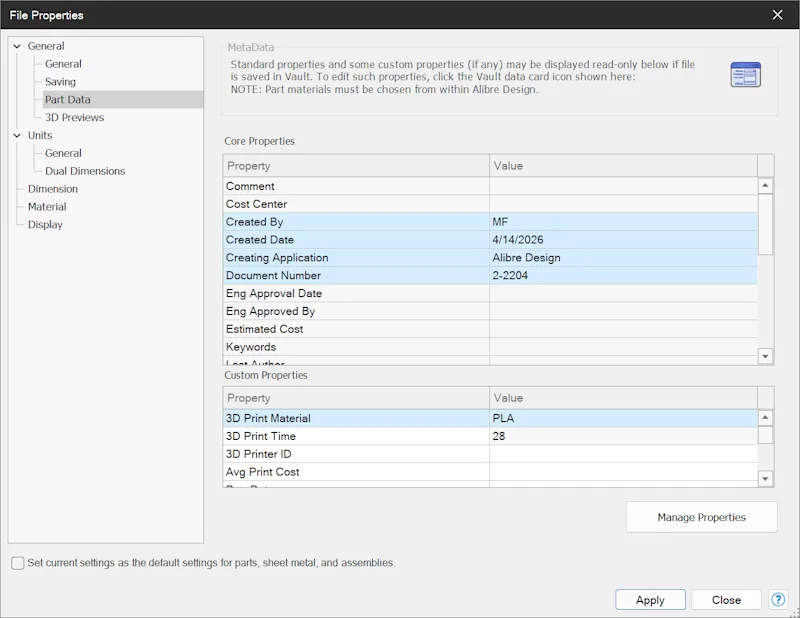Click the Custom Properties vertical scrollbar thumb
The height and width of the screenshot is (618, 800).
765,435
